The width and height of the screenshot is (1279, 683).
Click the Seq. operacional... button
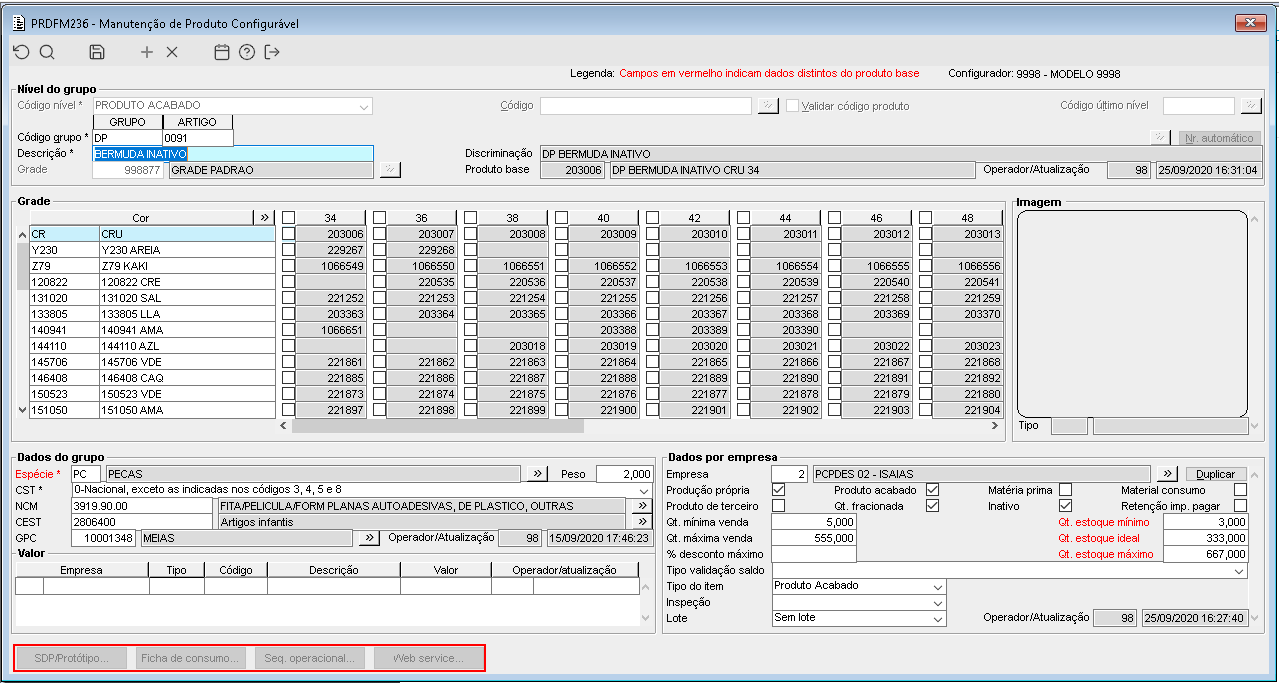click(309, 658)
